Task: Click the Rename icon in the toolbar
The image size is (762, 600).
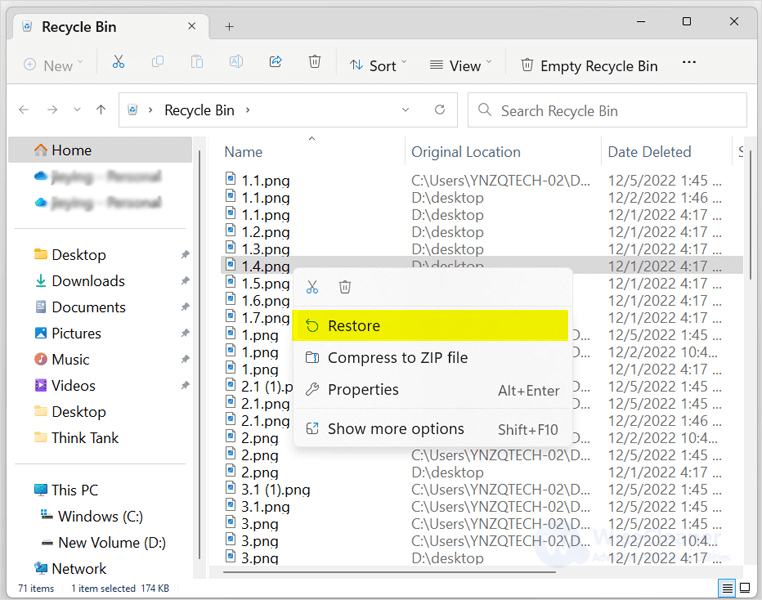Action: coord(236,62)
